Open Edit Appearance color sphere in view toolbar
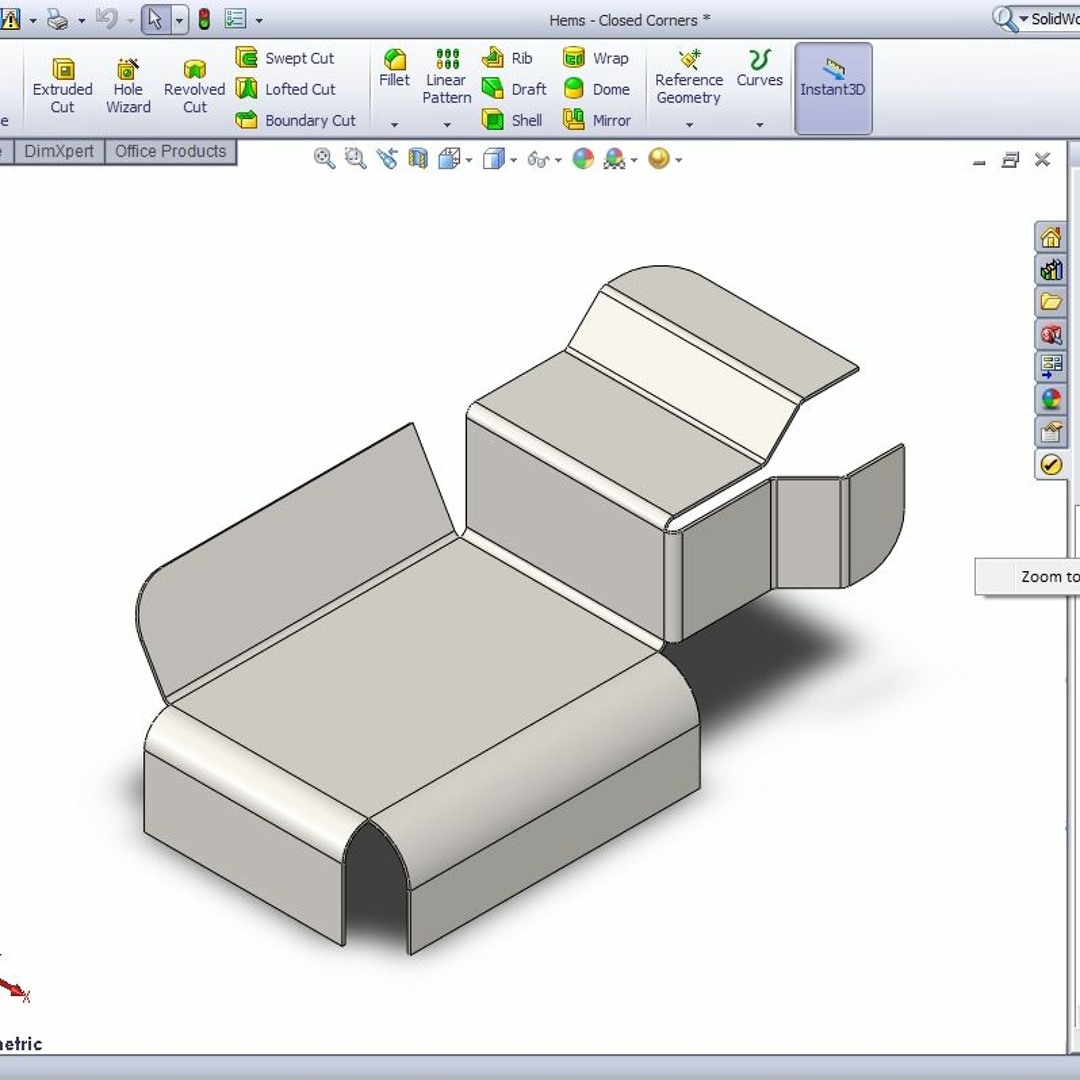This screenshot has height=1080, width=1080. pyautogui.click(x=584, y=158)
